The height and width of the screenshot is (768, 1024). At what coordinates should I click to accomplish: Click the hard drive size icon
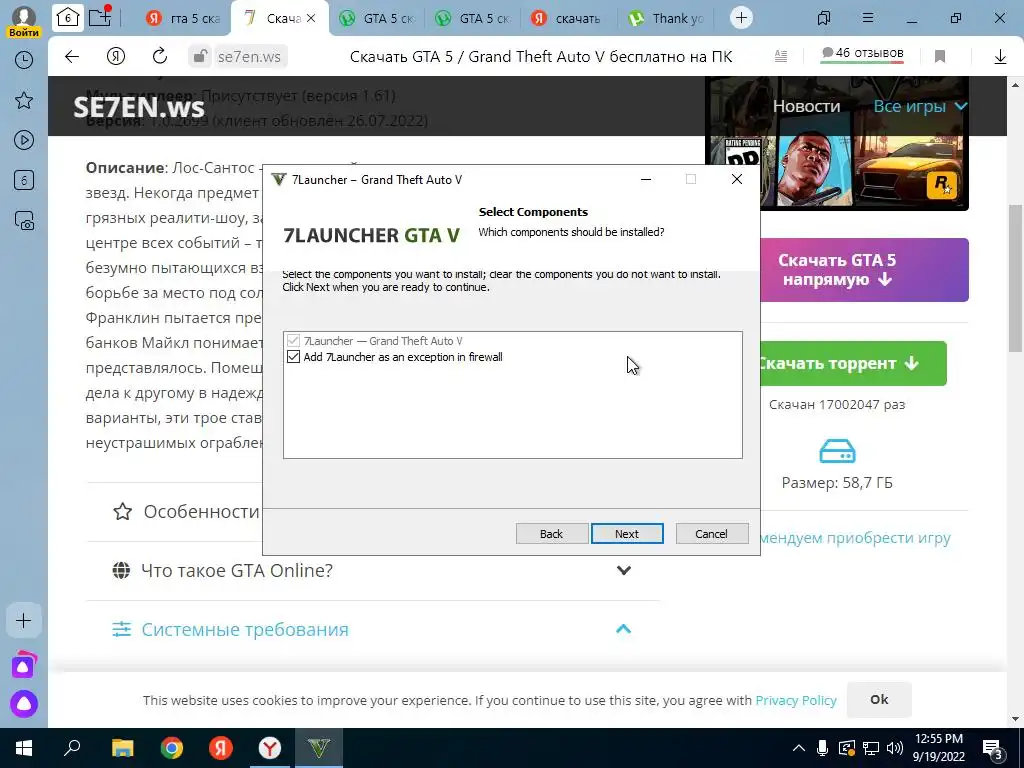coord(837,451)
